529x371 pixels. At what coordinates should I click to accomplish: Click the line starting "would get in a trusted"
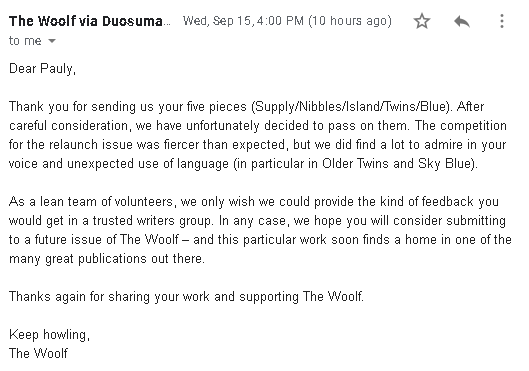(257, 221)
